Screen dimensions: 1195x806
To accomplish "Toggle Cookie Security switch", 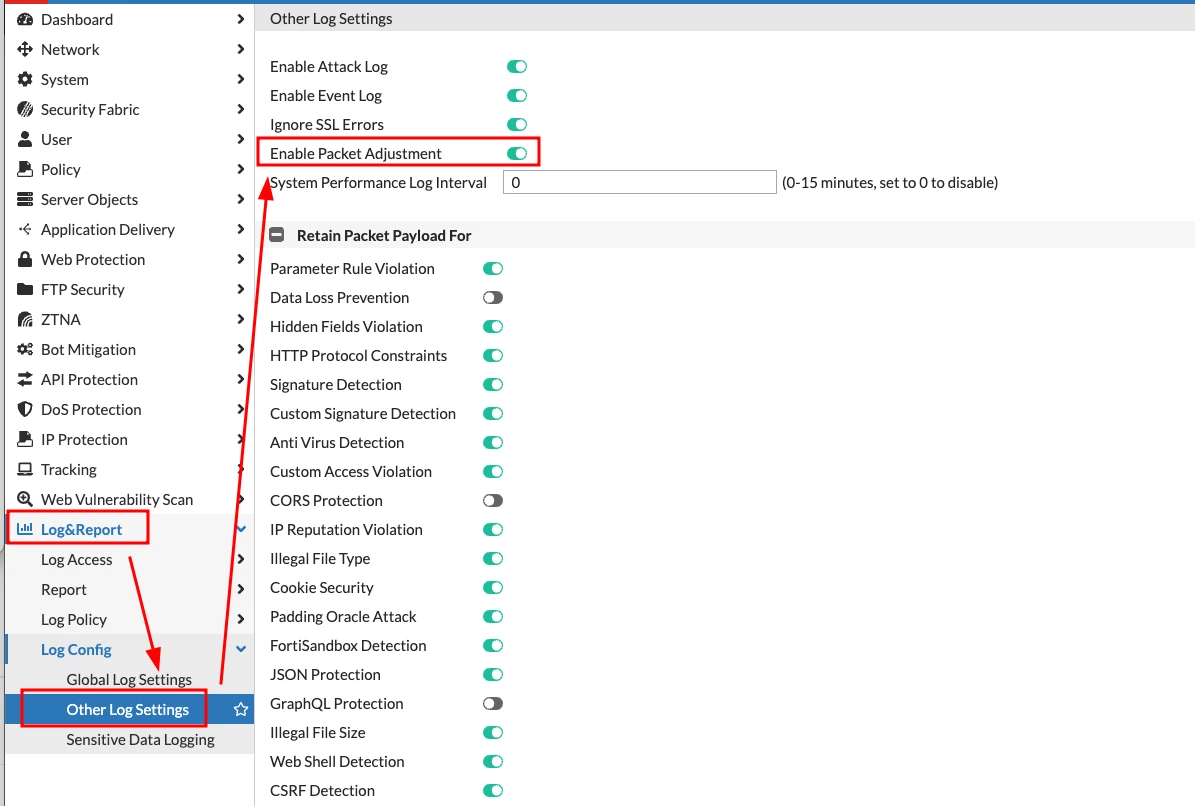I will coord(493,587).
